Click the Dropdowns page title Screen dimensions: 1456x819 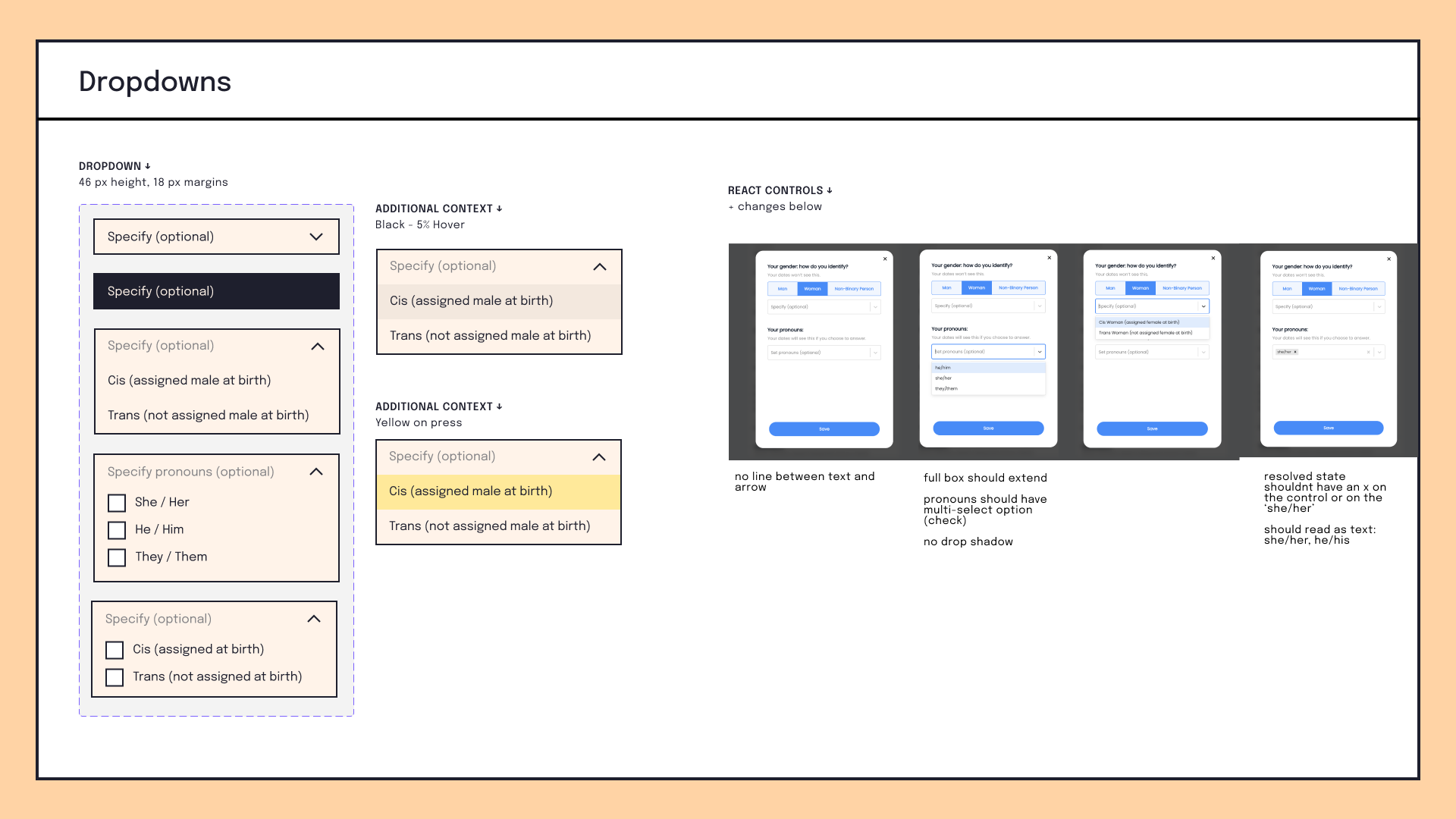(155, 81)
